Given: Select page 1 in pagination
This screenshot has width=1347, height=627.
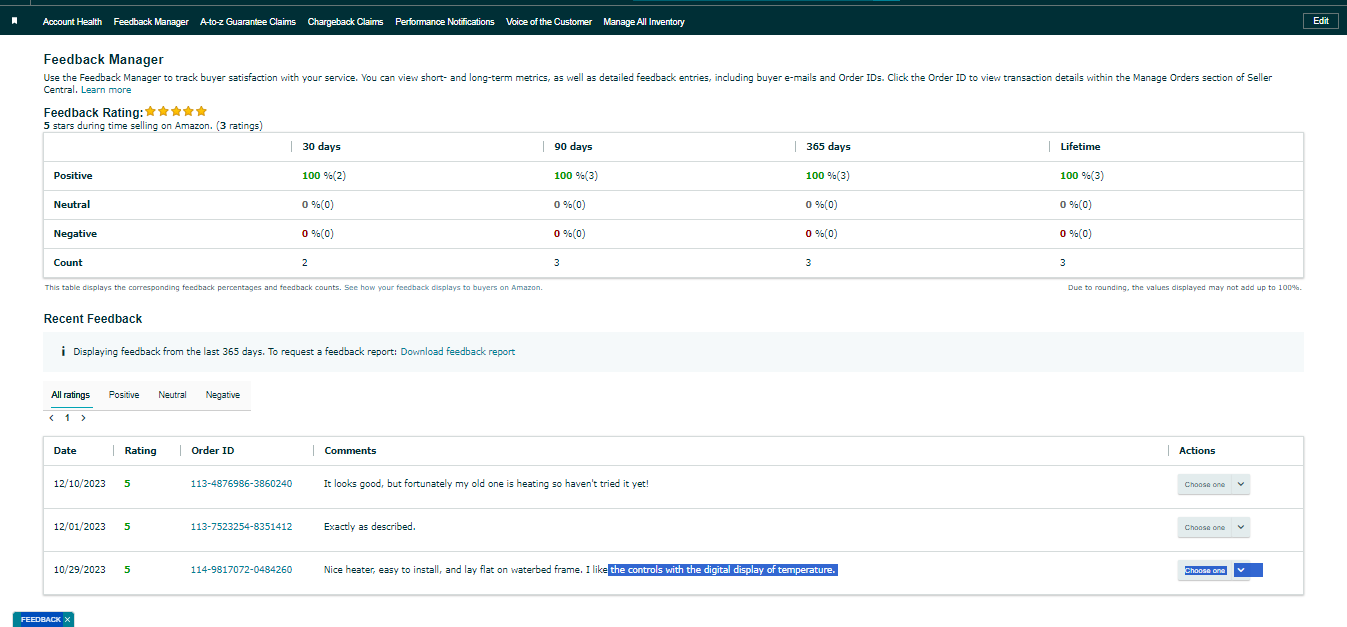Looking at the screenshot, I should pos(67,418).
